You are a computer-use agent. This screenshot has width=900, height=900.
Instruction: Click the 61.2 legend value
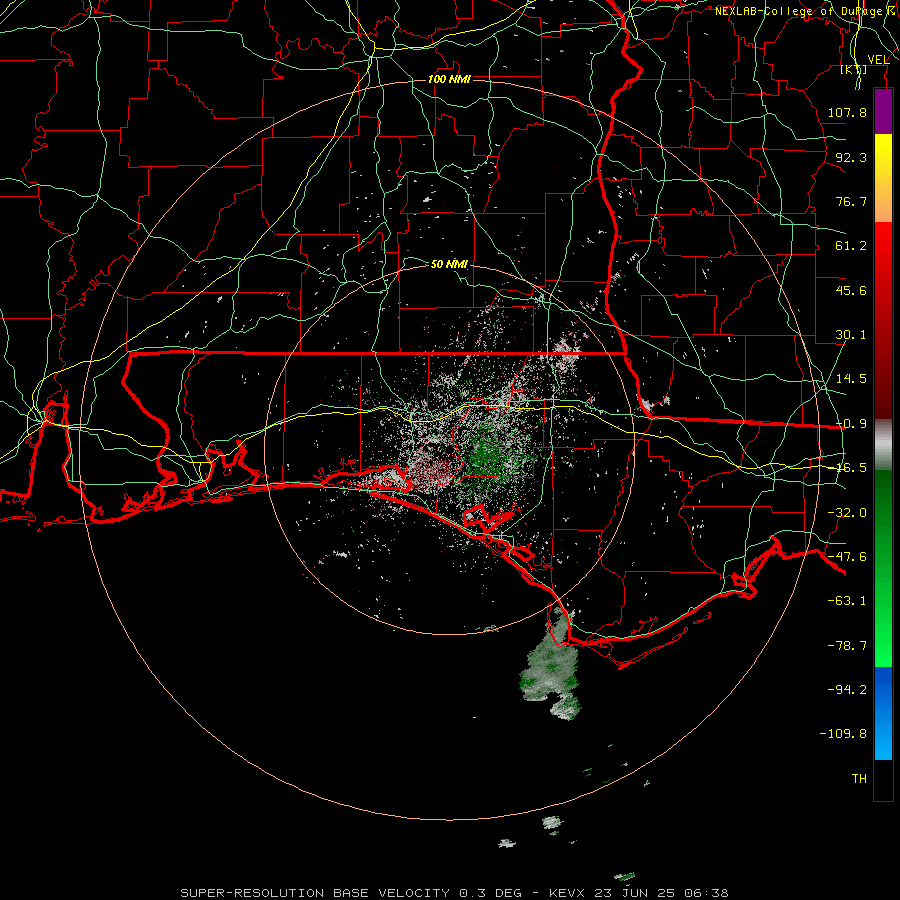pos(851,246)
